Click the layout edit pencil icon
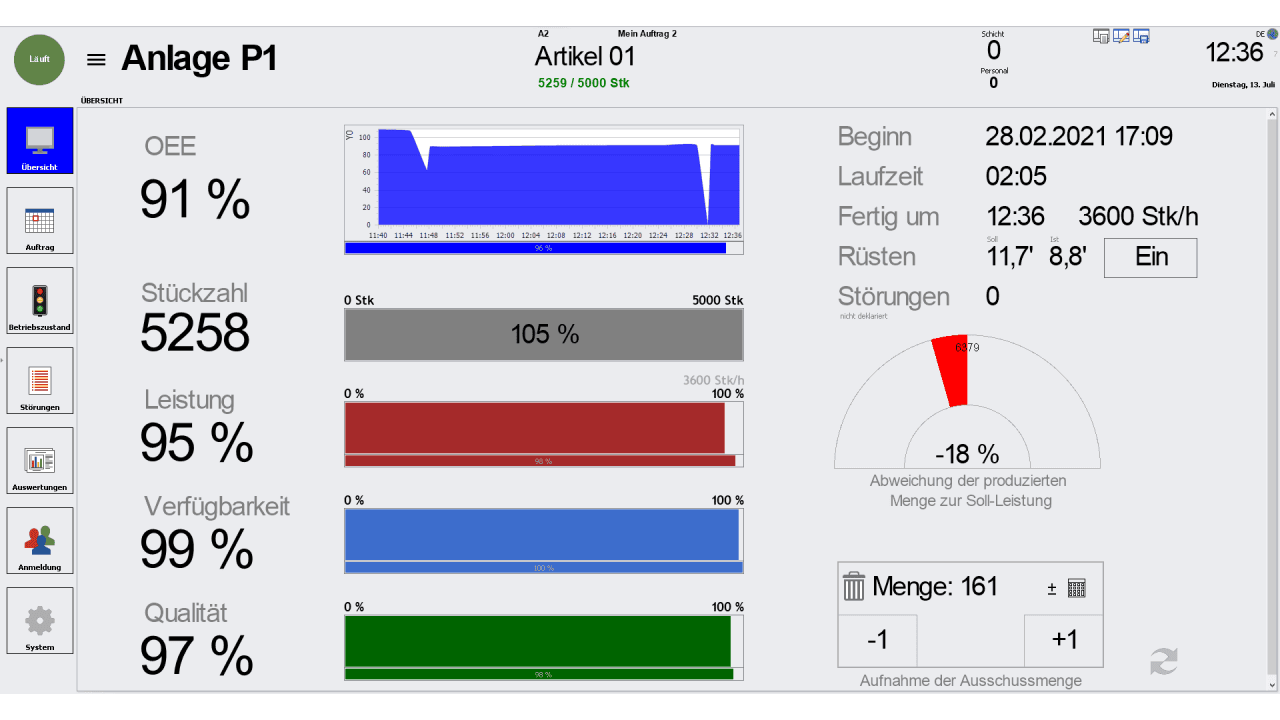Screen dimensions: 1280x720 pos(1121,37)
